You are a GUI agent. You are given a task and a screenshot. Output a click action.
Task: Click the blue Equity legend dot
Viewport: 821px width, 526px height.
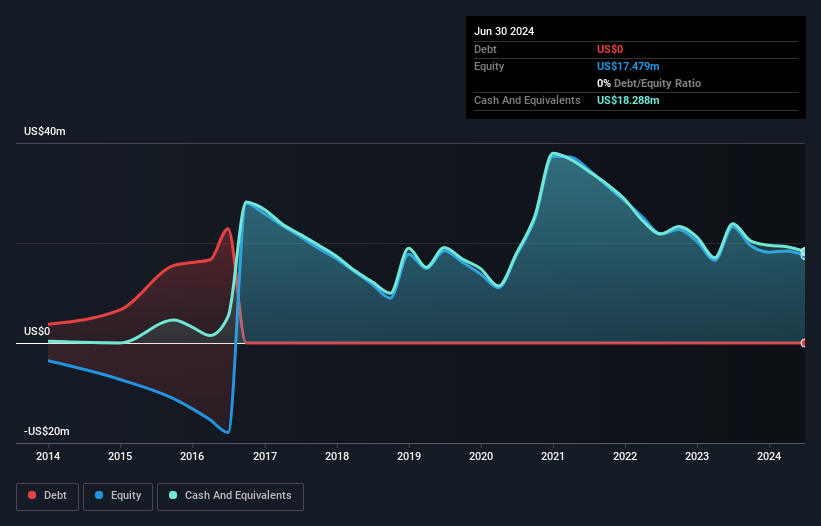click(x=99, y=495)
